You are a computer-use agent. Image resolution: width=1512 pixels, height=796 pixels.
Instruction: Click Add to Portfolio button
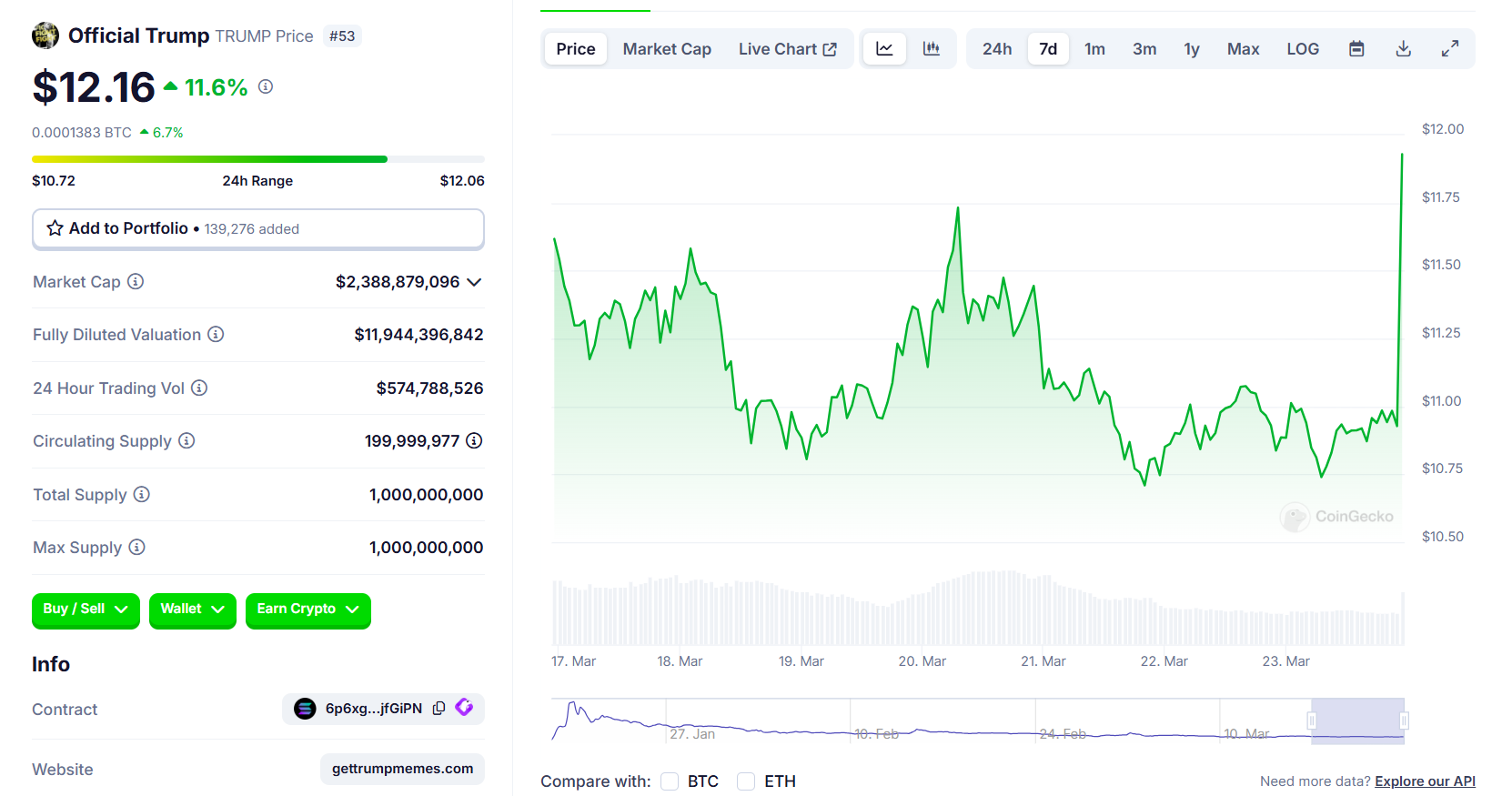257,229
